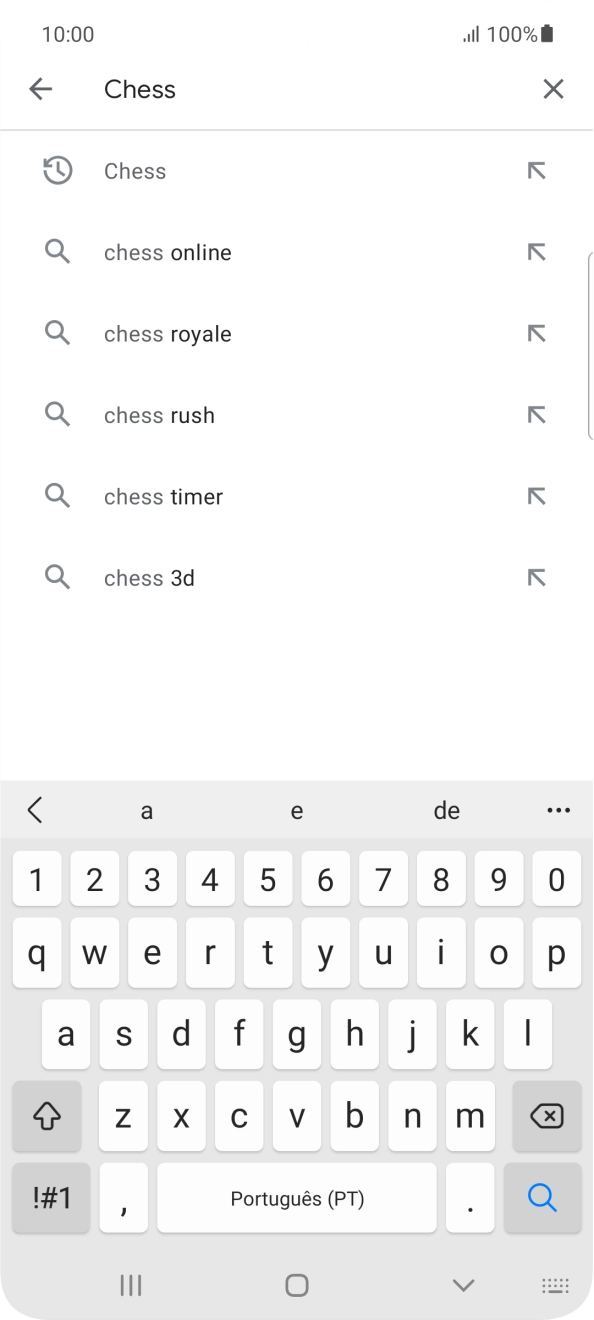Tap the Português (PT) spacebar
Screen dimensions: 594x1320
pos(296,1198)
